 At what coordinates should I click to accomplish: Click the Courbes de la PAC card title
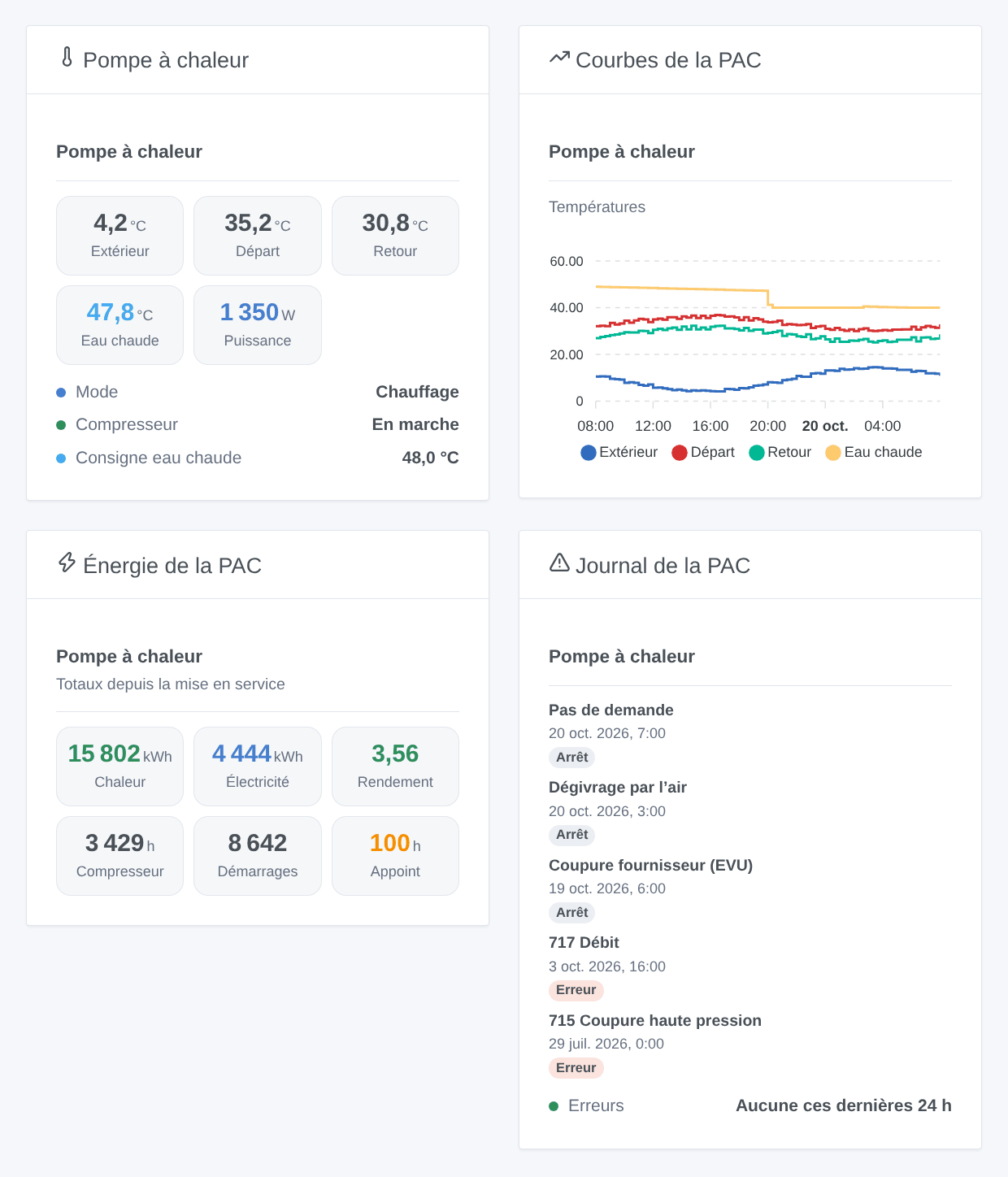668,60
